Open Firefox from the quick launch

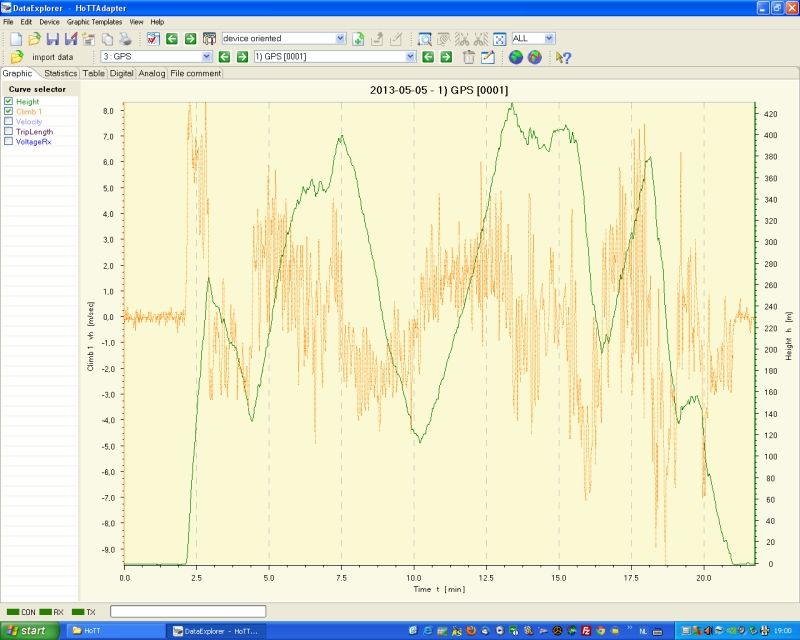(471, 631)
